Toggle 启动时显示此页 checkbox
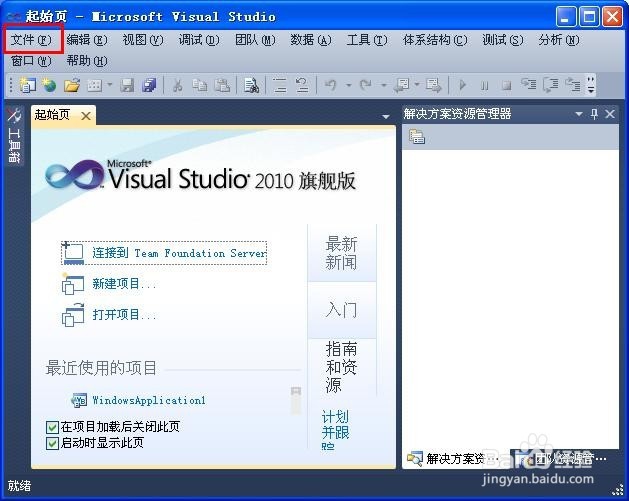This screenshot has width=629, height=501. tap(52, 443)
